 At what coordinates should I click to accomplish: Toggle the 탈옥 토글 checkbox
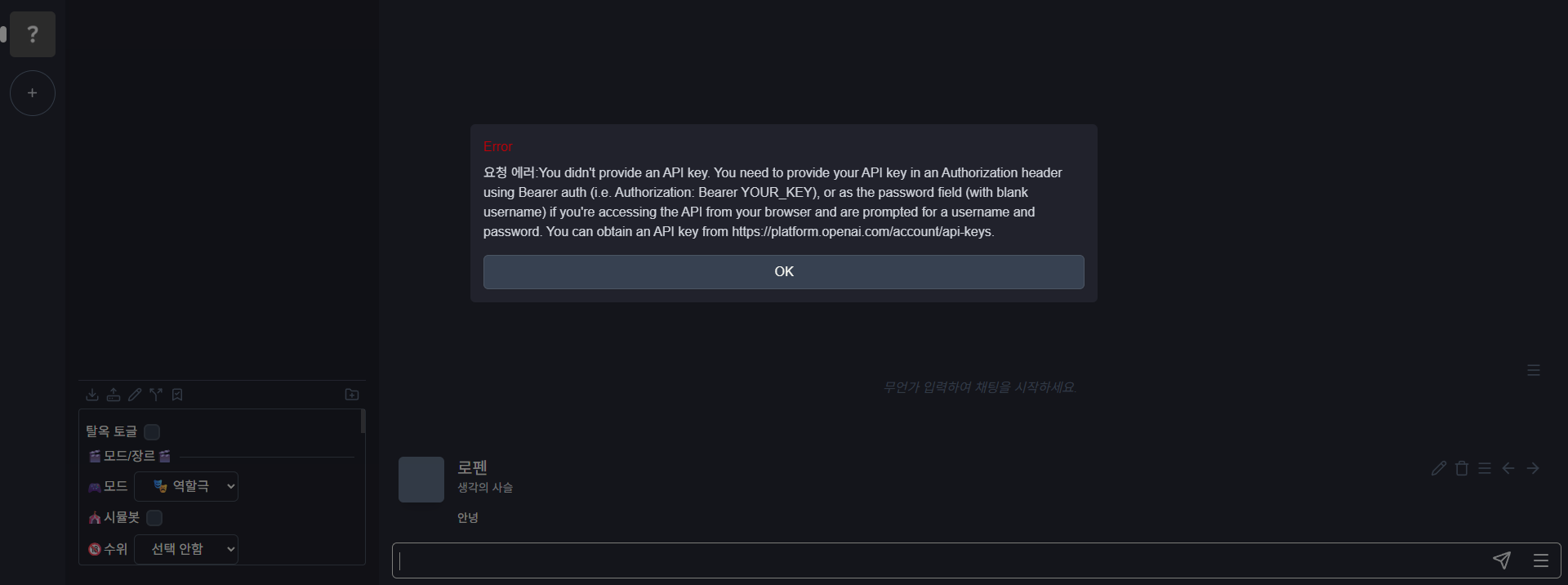[x=152, y=431]
